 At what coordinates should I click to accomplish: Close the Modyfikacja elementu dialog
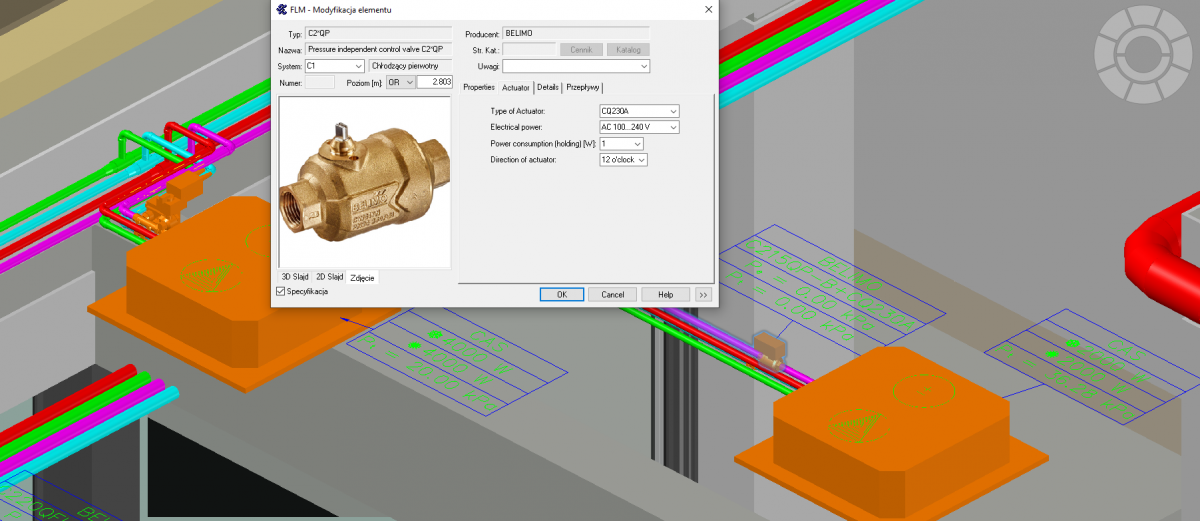(708, 10)
